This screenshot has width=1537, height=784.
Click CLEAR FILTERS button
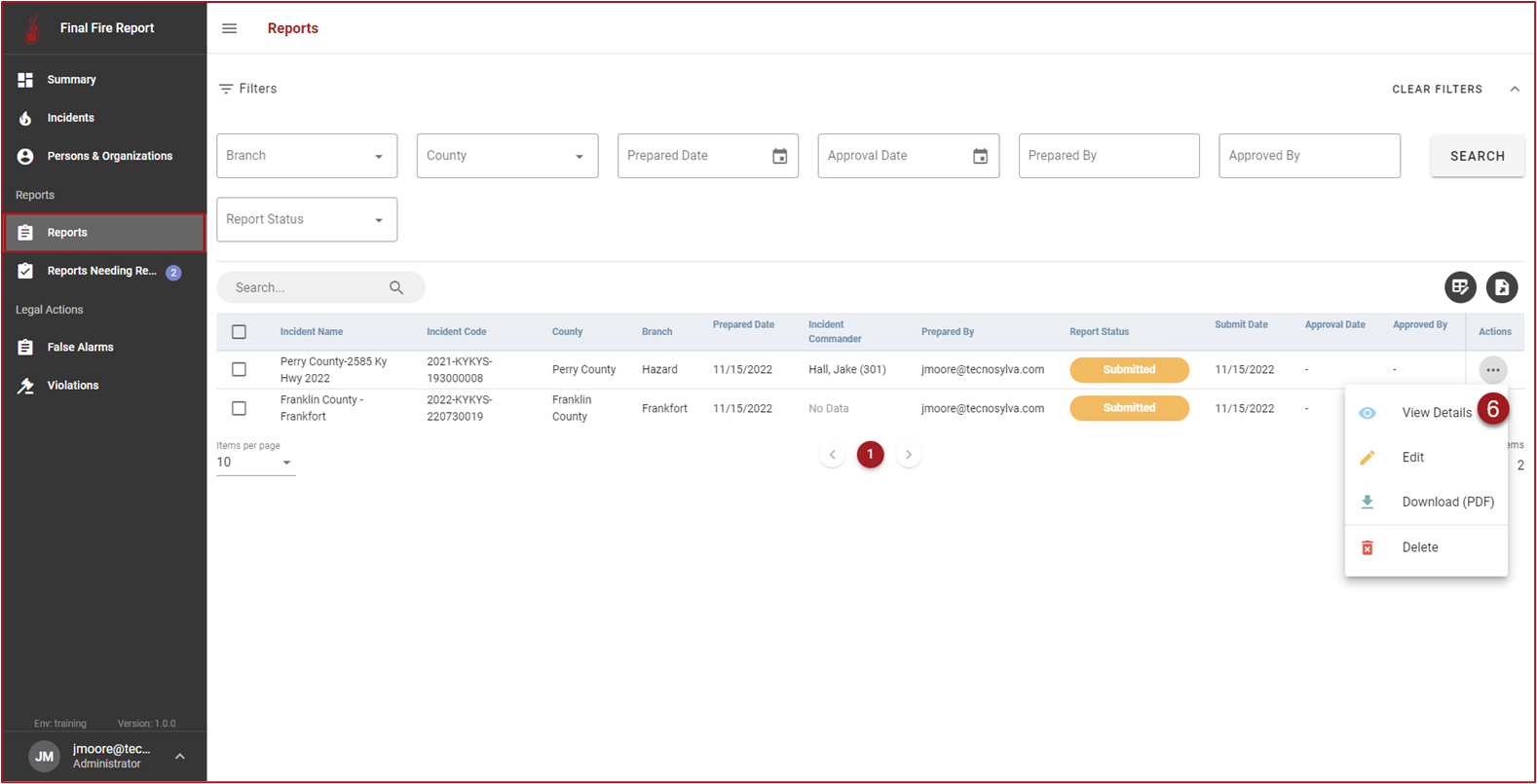(1437, 89)
